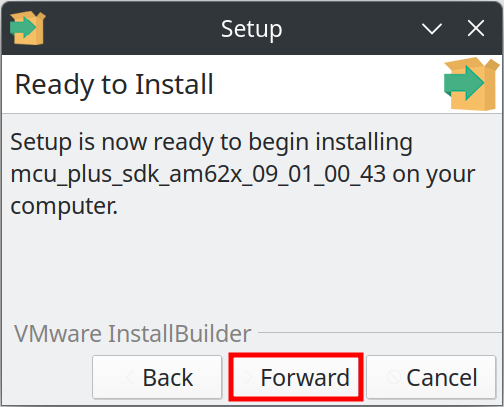The image size is (504, 407).
Task: Click the installer package icon in header
Action: click(x=472, y=84)
